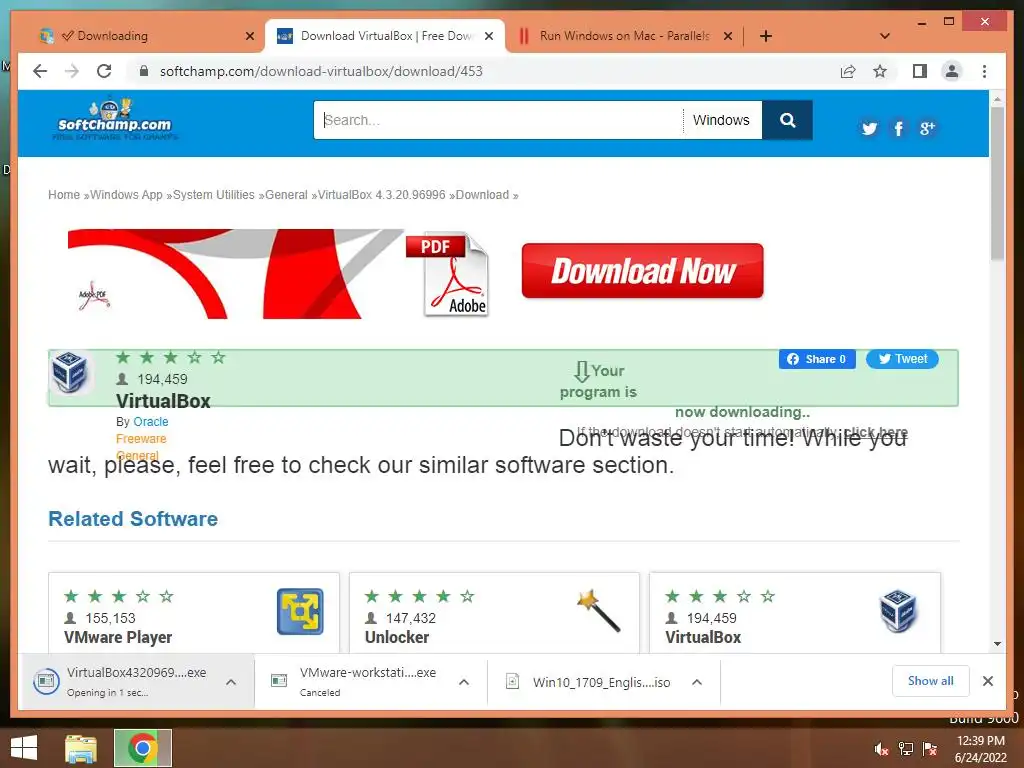The image size is (1024, 768).
Task: Open System Utilities breadcrumb
Action: tap(214, 195)
